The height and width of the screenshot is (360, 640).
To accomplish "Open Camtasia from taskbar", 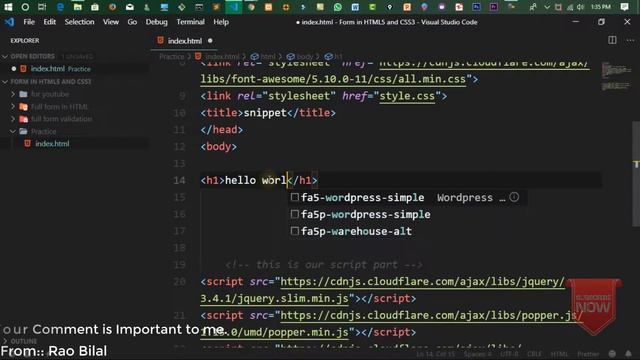I will pos(372,7).
